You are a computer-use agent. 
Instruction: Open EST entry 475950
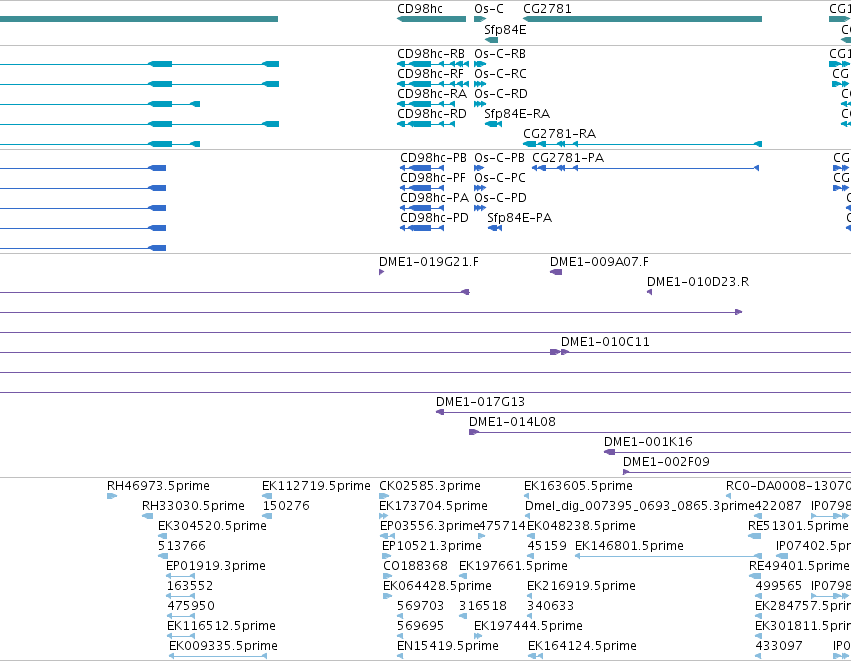(x=190, y=607)
